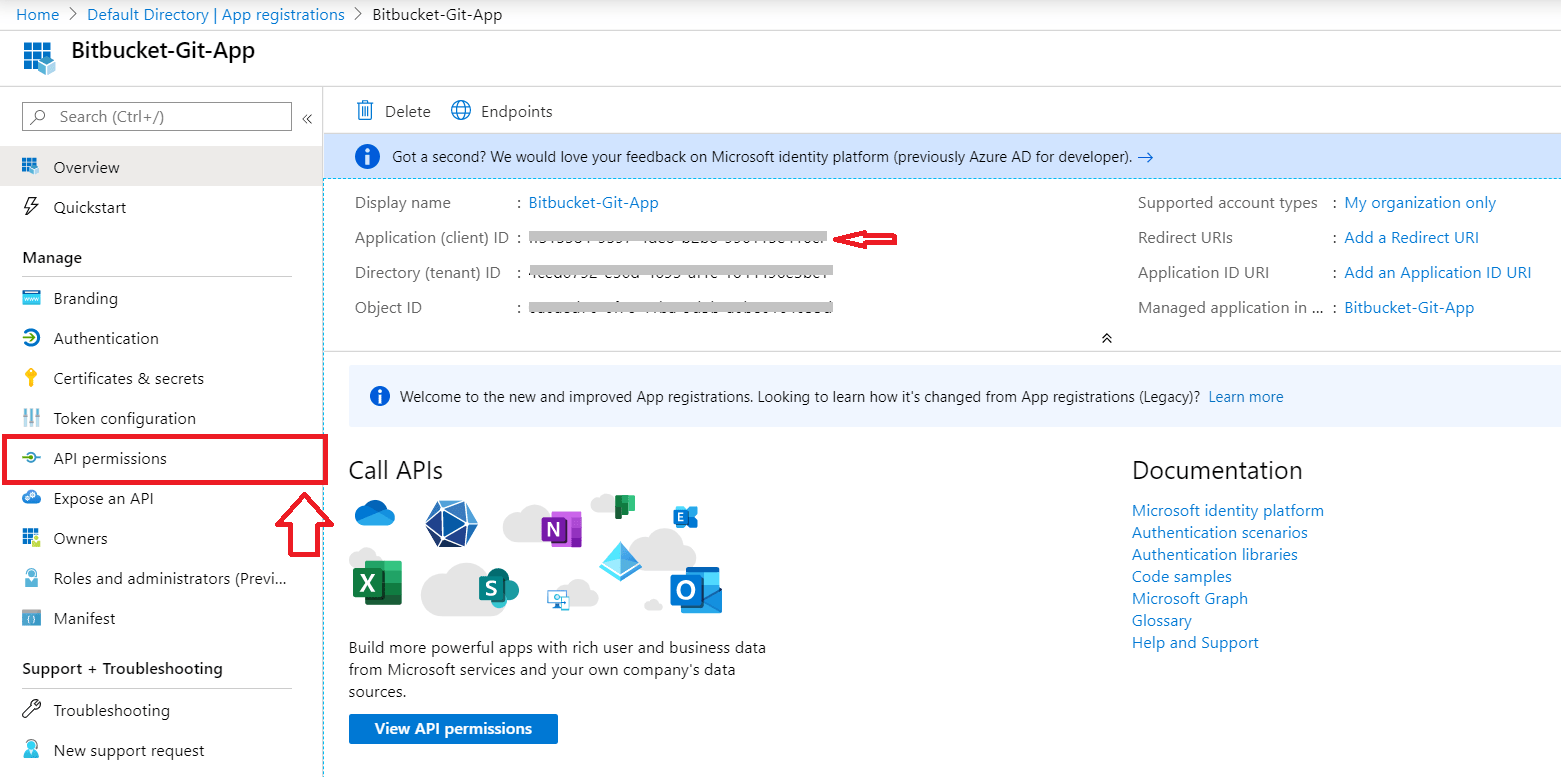This screenshot has width=1561, height=777.
Task: Click the Bitbucket-Git-App display name link
Action: pyautogui.click(x=593, y=202)
